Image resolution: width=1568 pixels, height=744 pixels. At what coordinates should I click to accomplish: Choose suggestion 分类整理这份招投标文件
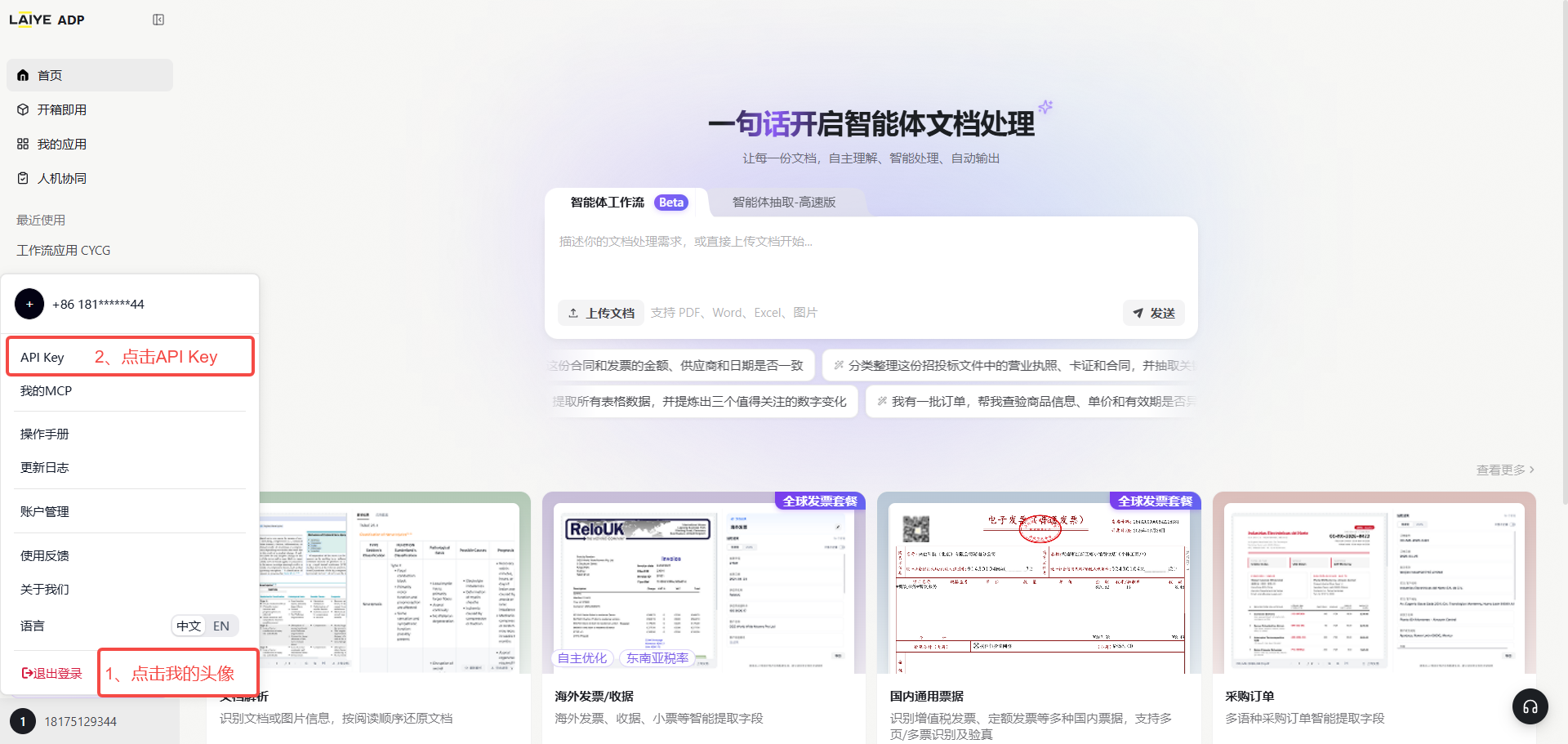pos(1009,365)
